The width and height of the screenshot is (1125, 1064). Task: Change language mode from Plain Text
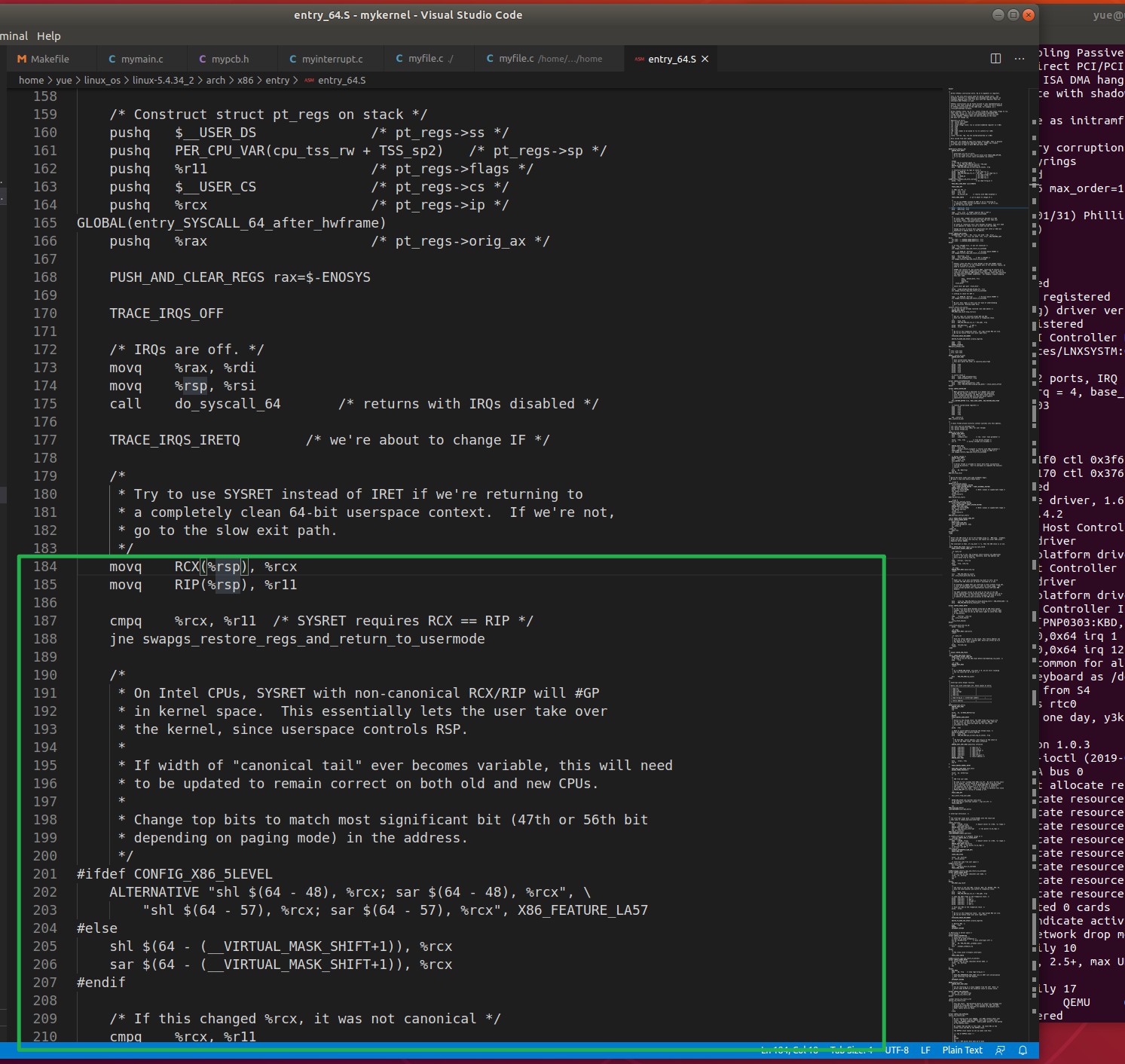pyautogui.click(x=962, y=1050)
